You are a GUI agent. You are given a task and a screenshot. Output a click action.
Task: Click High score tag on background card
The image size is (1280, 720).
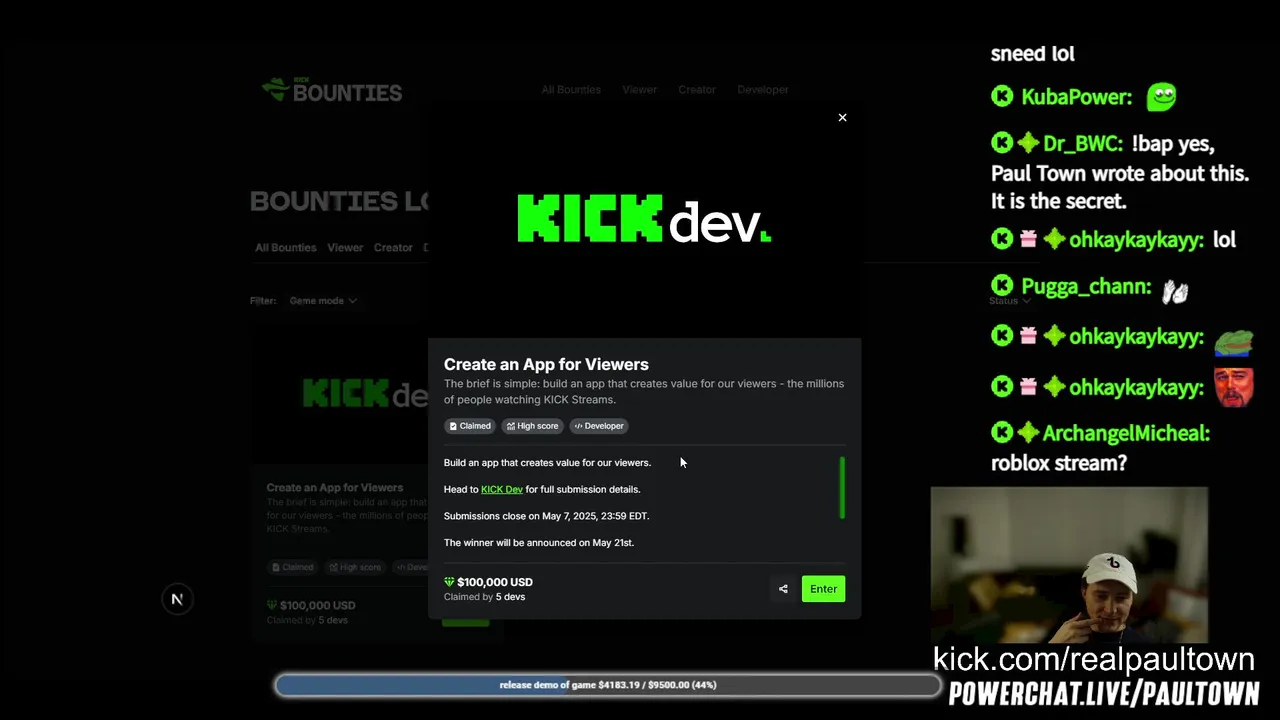coord(355,567)
